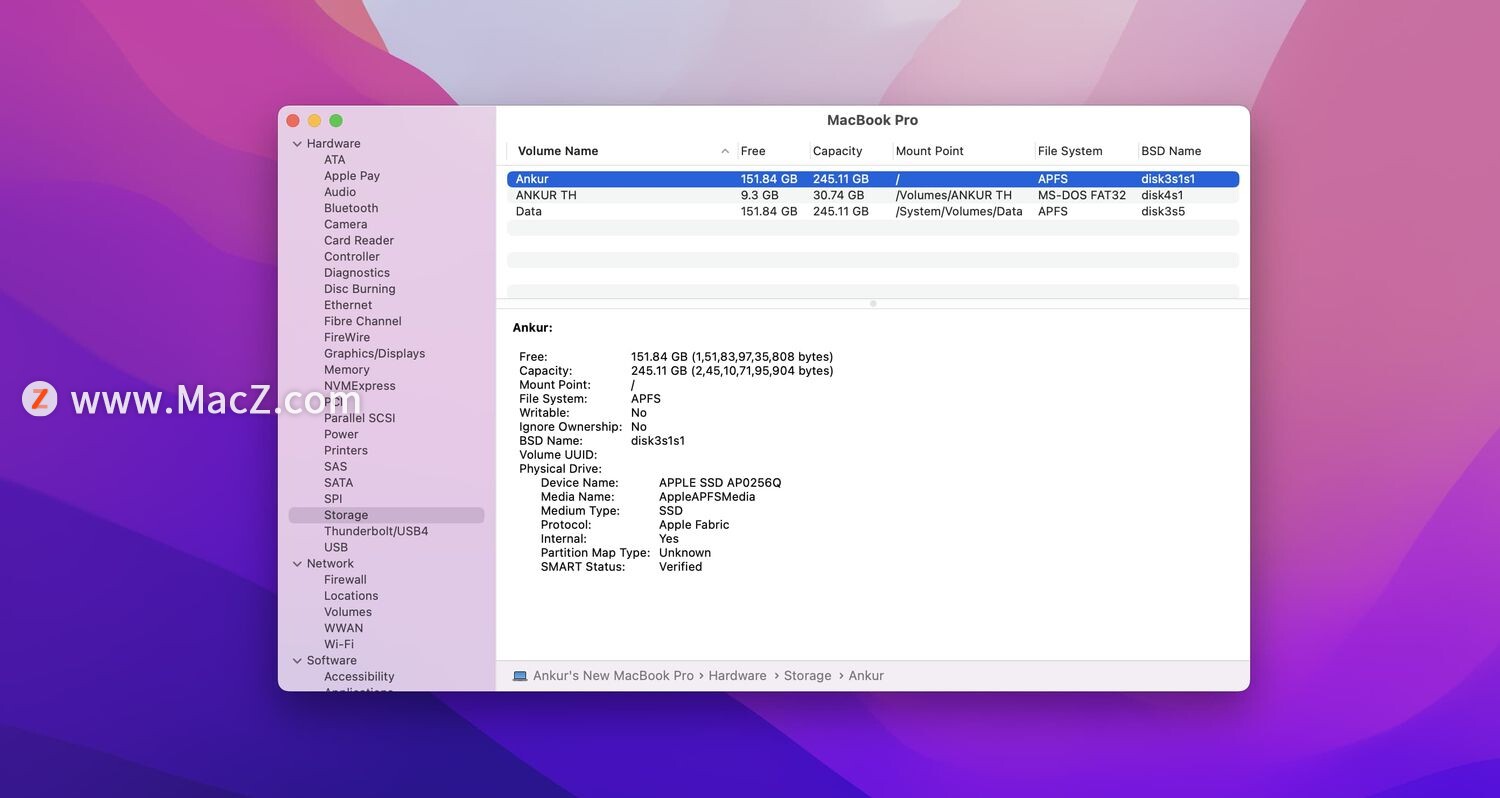Collapse the Hardware section in the sidebar

point(297,144)
